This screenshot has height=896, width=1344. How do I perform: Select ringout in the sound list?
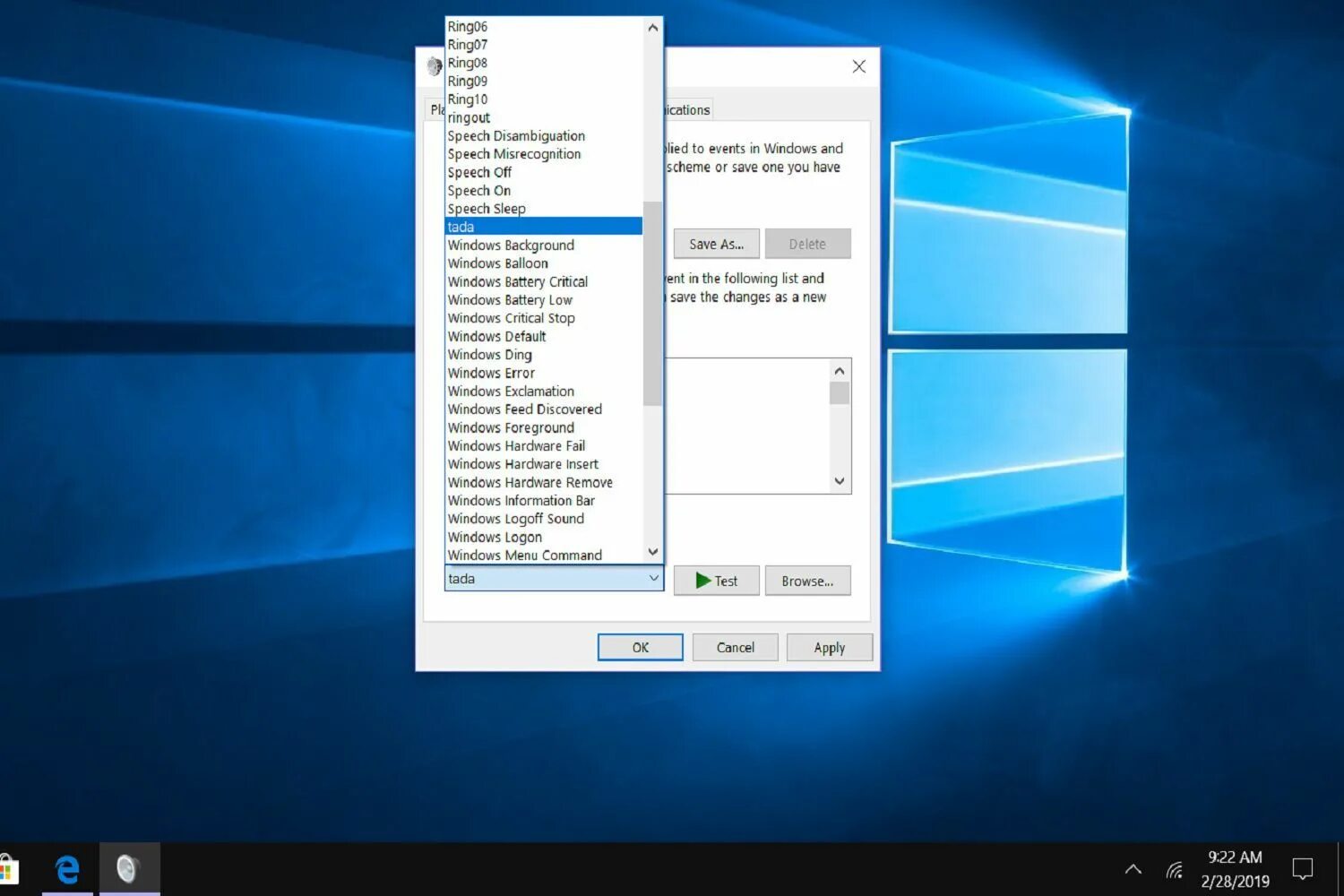(544, 117)
